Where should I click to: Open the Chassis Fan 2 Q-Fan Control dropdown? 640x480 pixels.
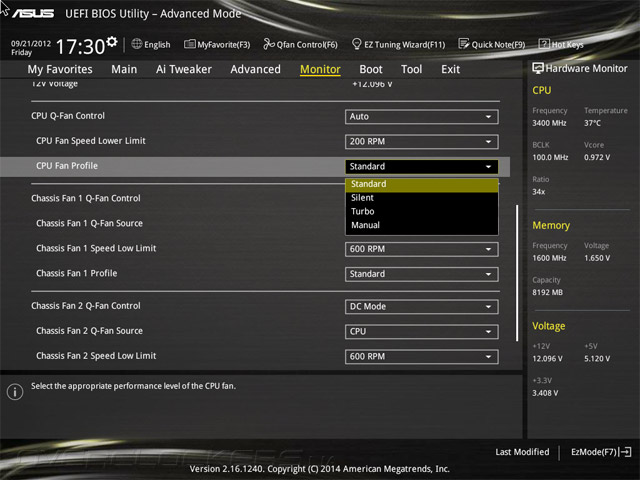coord(421,307)
